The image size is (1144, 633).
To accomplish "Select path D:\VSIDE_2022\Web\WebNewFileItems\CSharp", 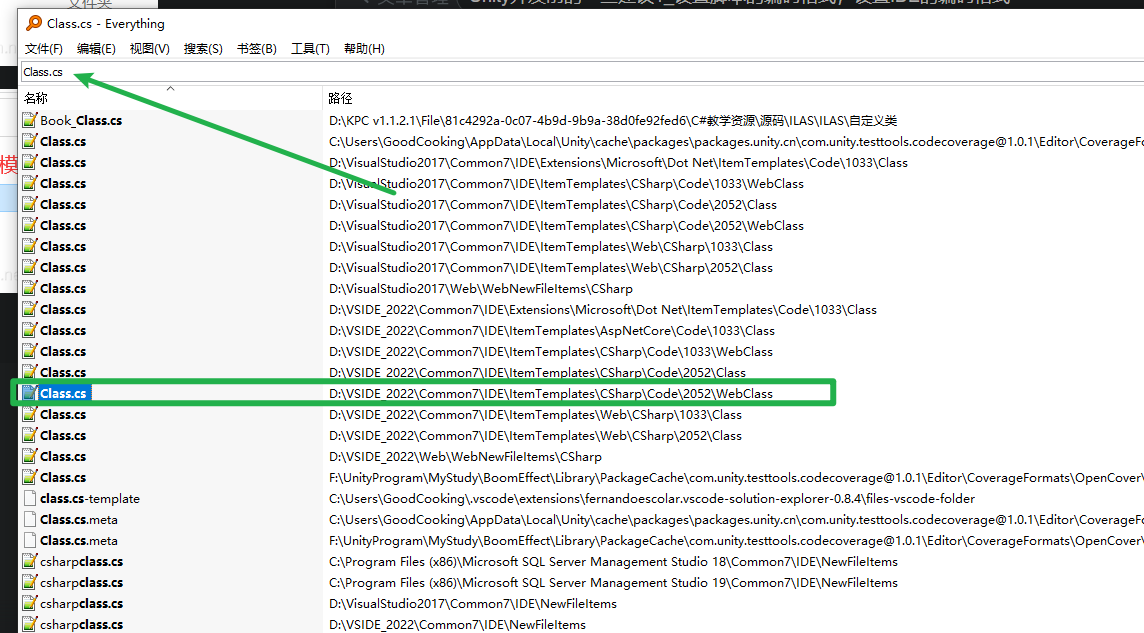I will pyautogui.click(x=465, y=457).
